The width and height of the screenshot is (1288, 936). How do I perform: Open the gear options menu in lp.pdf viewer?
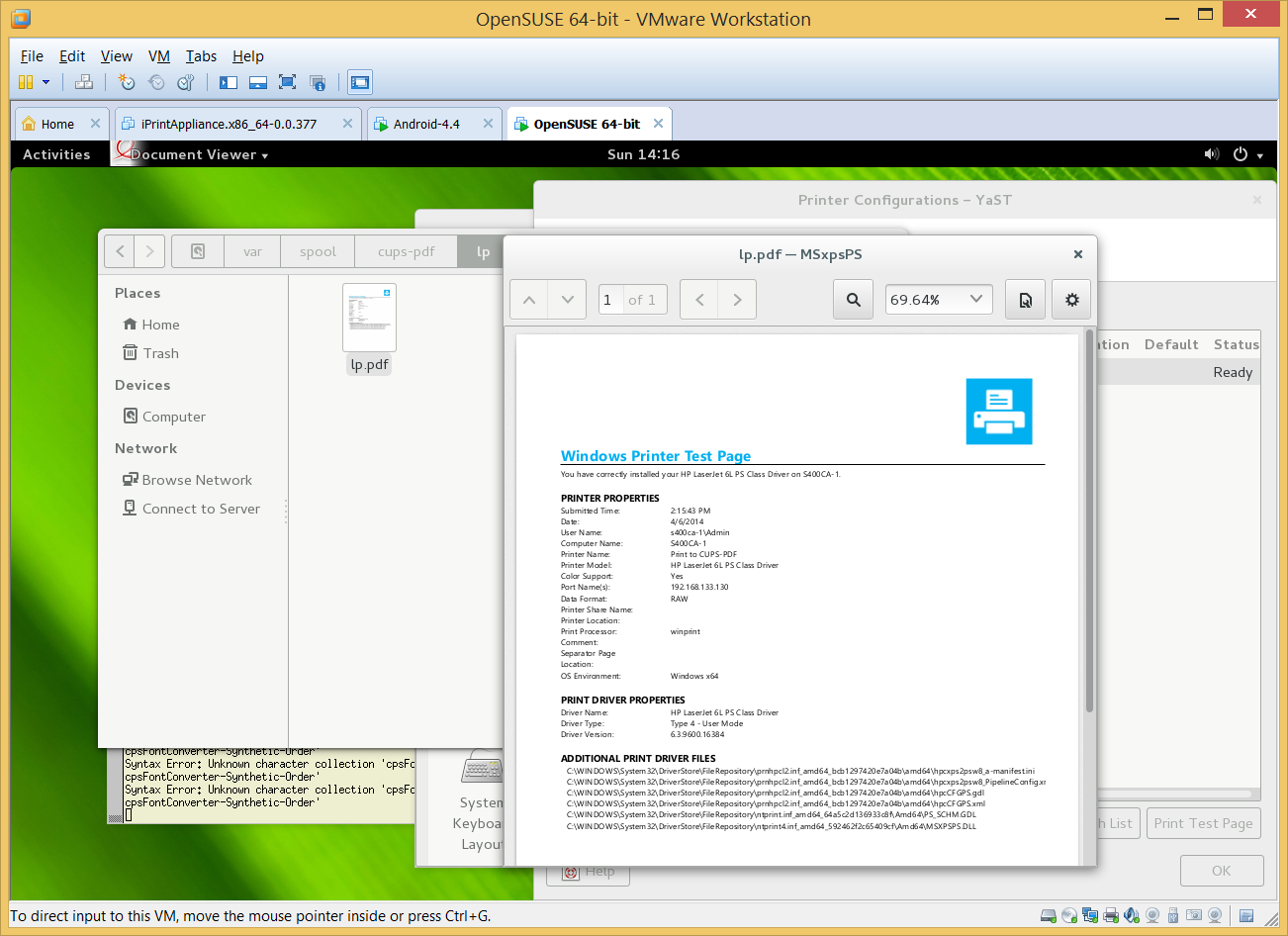[1071, 299]
